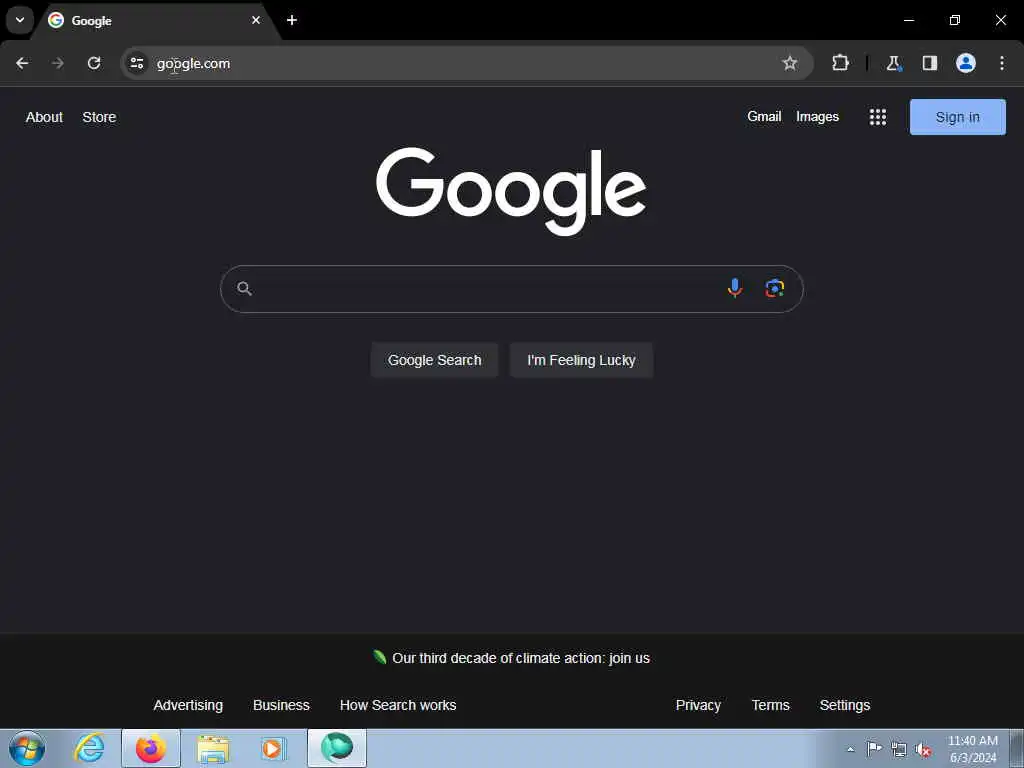This screenshot has height=768, width=1024.
Task: Open How Search works link
Action: 398,705
